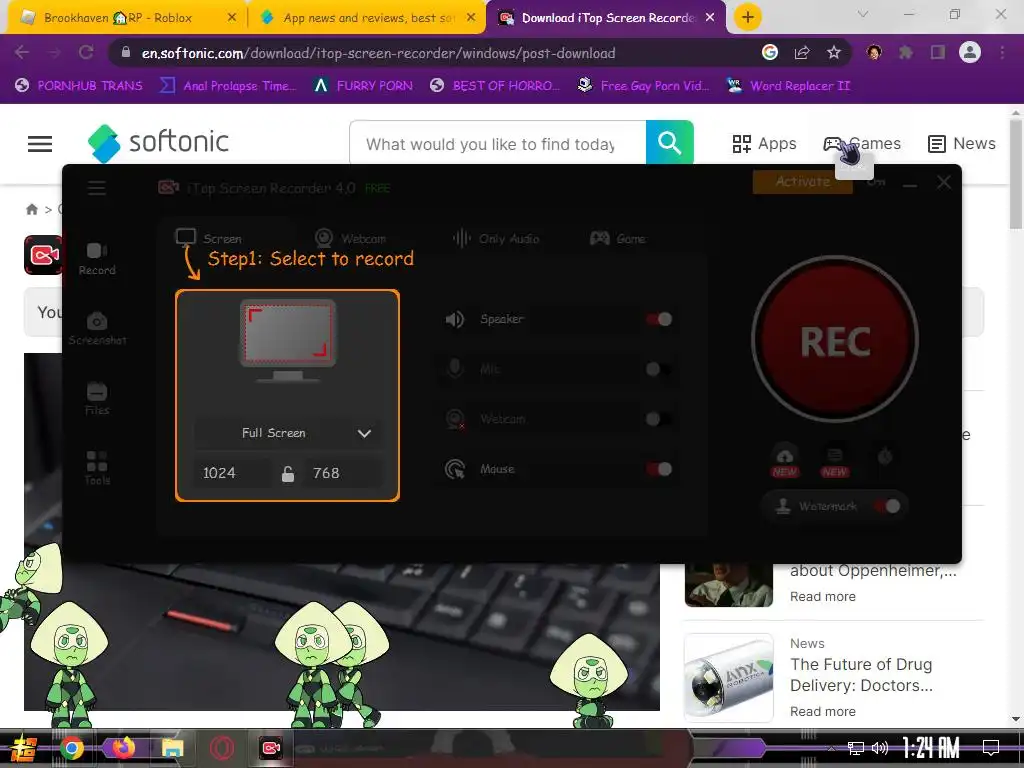Click the Firefox icon in the taskbar
Viewport: 1024px width, 768px height.
click(123, 748)
